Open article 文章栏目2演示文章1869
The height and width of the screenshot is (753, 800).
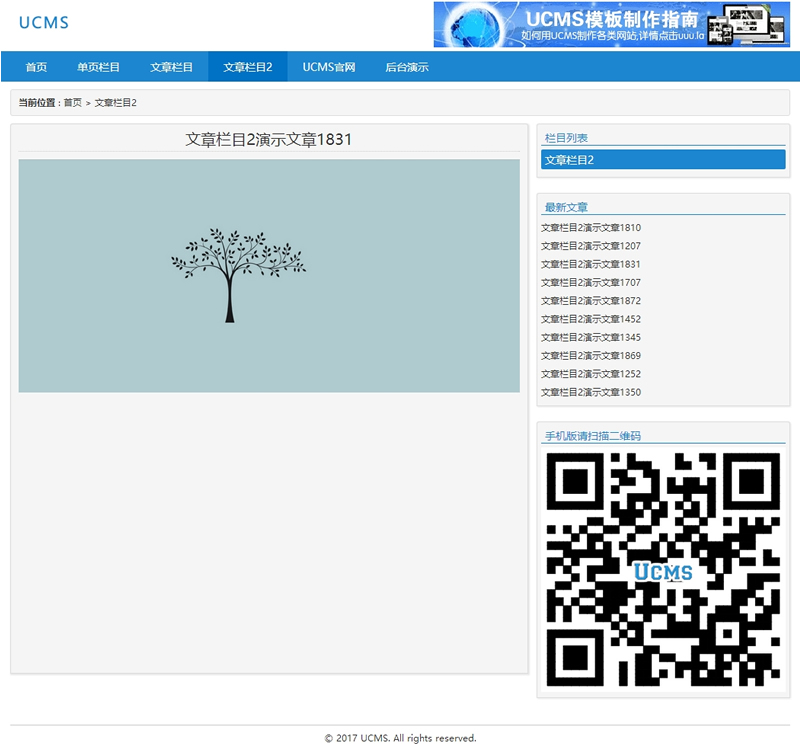pos(591,356)
